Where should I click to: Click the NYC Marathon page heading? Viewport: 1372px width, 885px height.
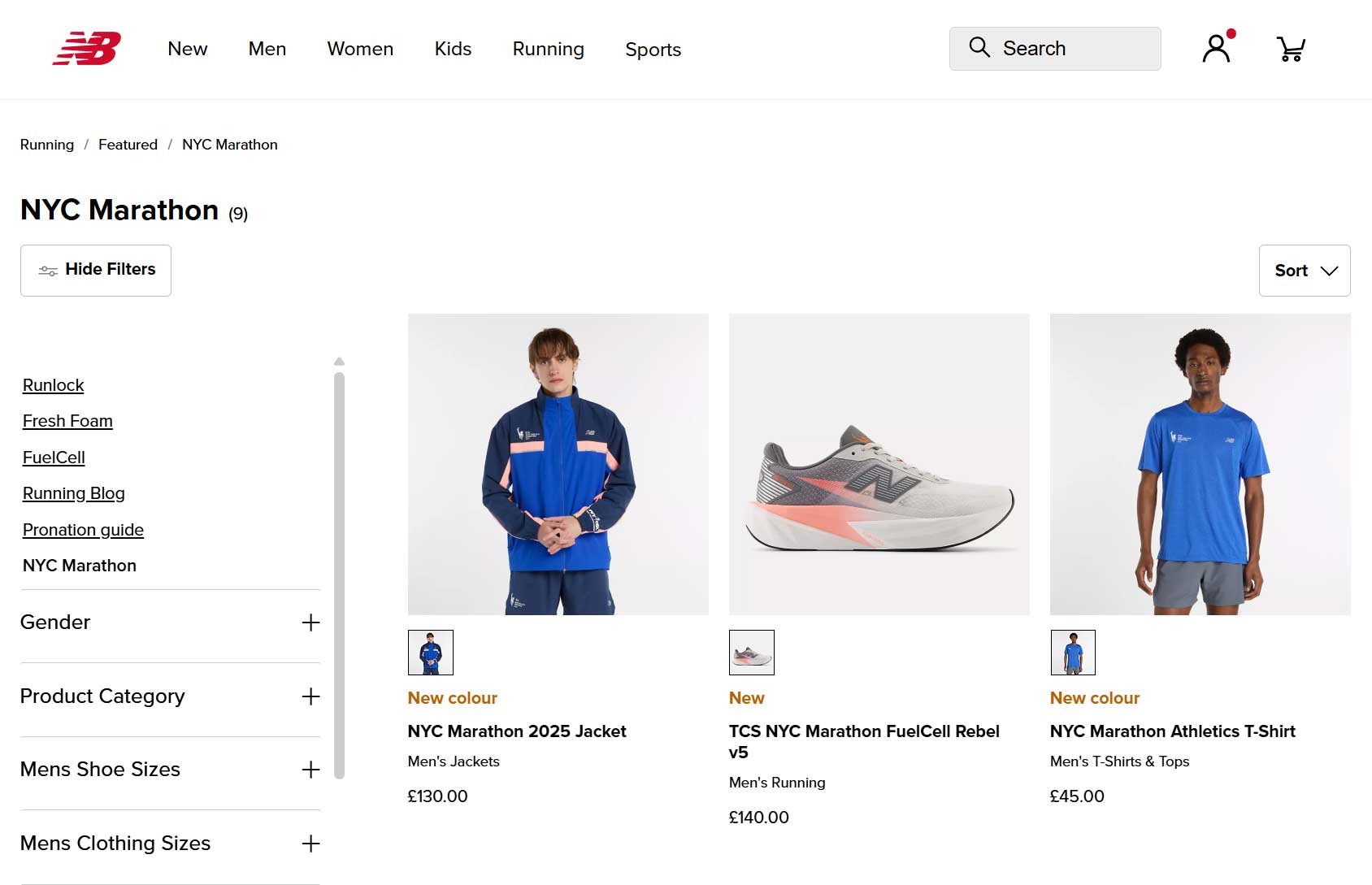pos(119,210)
